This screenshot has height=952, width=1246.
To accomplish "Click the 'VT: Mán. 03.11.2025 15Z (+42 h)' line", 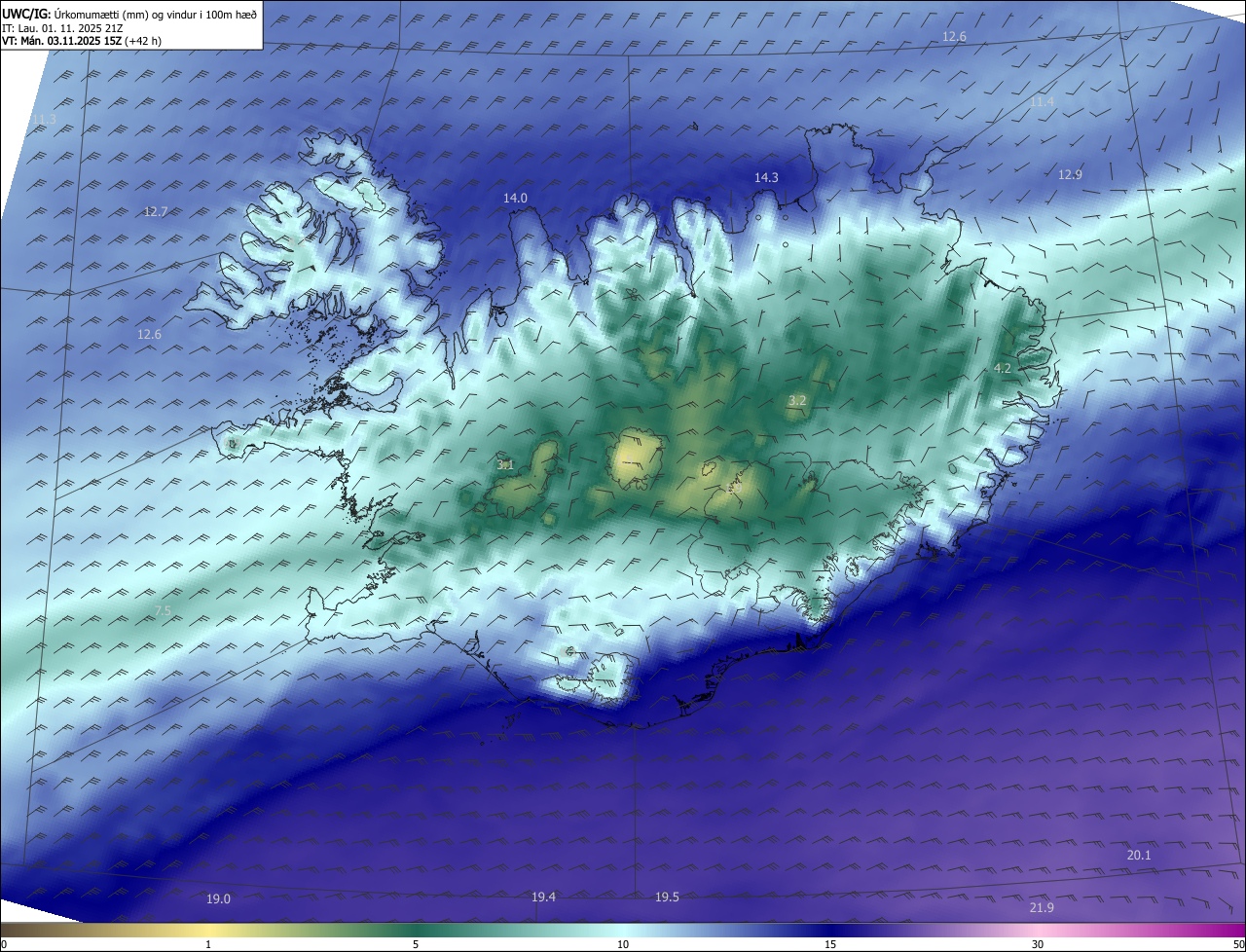I will (x=83, y=41).
